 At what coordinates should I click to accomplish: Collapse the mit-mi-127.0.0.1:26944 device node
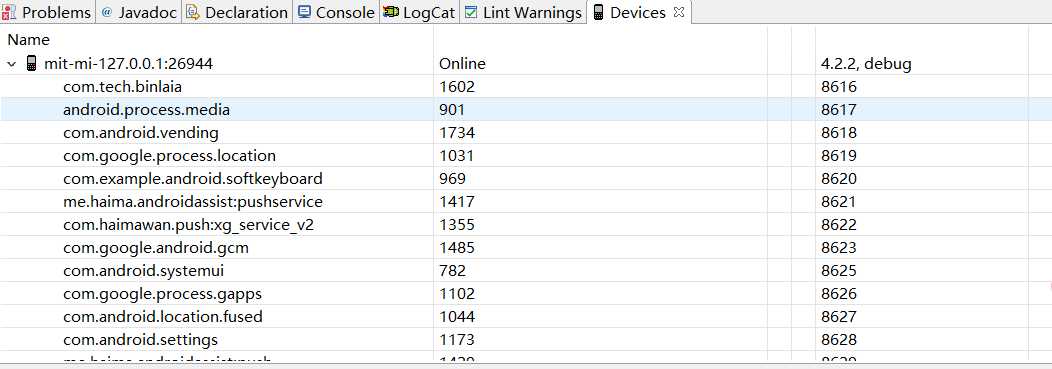pos(11,64)
